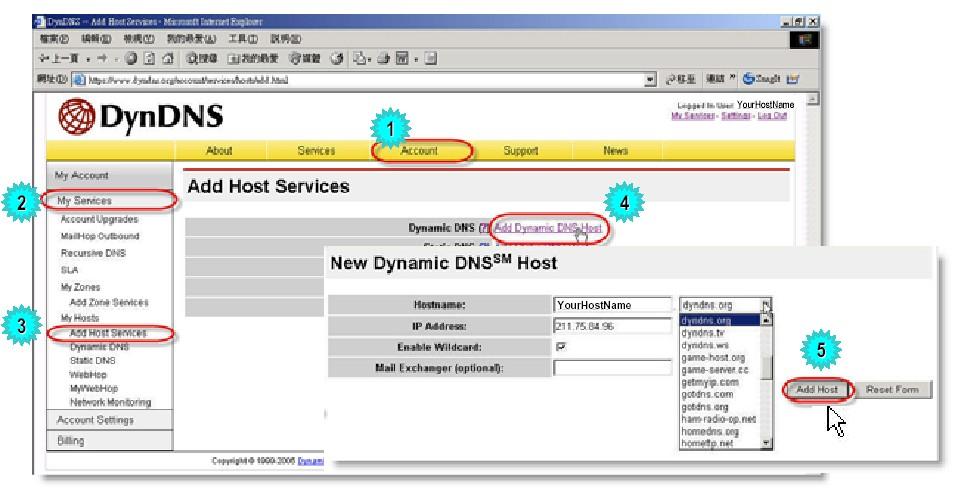Click My Services in sidebar
966x489 pixels.
click(84, 201)
